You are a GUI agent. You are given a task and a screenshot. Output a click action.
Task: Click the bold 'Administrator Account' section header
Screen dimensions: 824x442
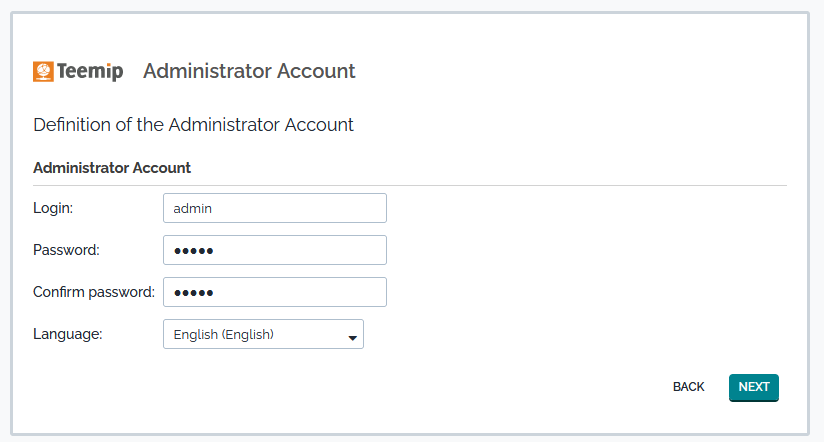[112, 168]
